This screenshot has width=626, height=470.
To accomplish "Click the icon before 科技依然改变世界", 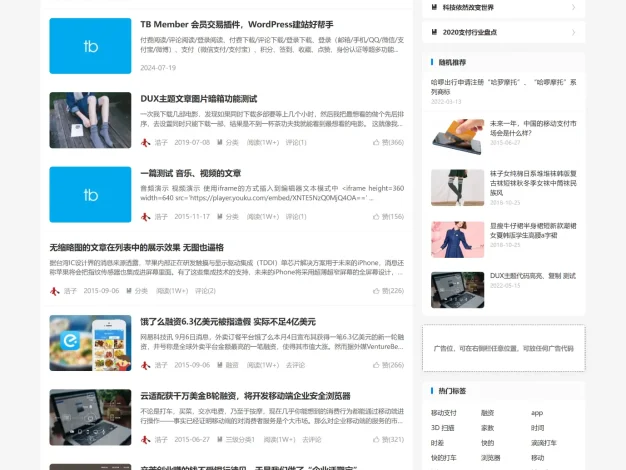I will point(434,7).
